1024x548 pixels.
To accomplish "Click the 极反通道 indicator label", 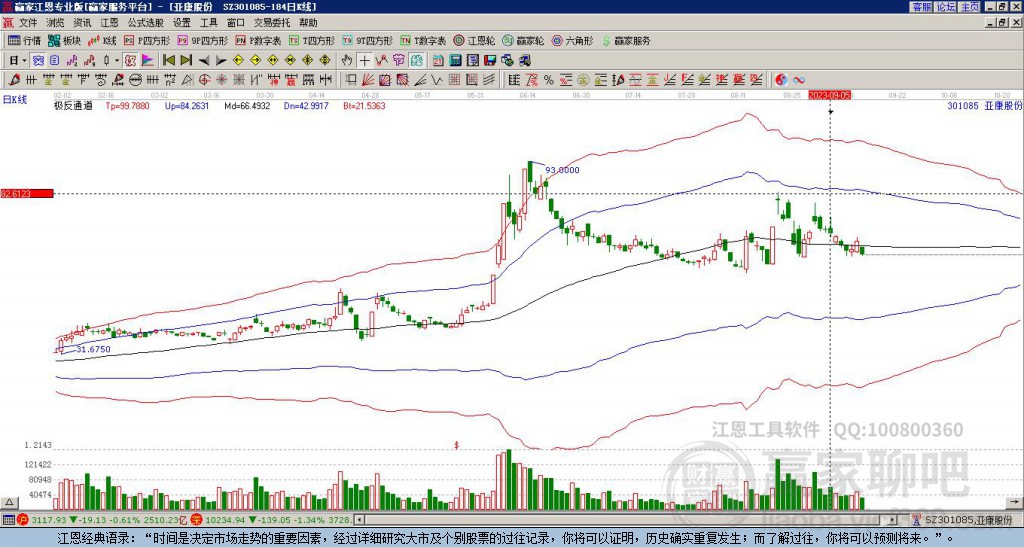I will click(x=73, y=105).
